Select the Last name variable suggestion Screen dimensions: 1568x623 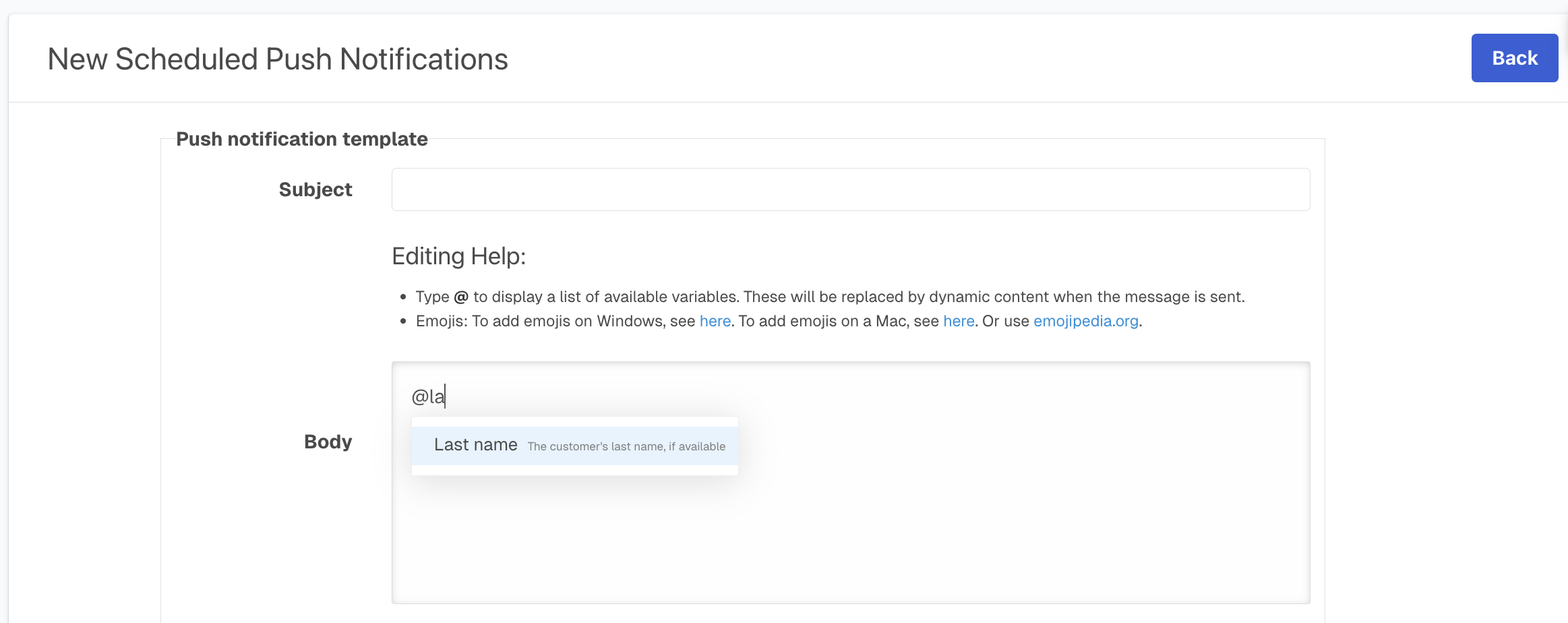point(475,445)
